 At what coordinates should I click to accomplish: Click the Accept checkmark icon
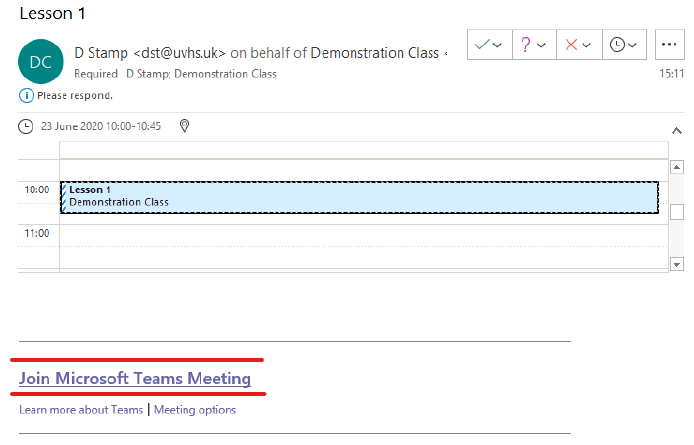482,45
